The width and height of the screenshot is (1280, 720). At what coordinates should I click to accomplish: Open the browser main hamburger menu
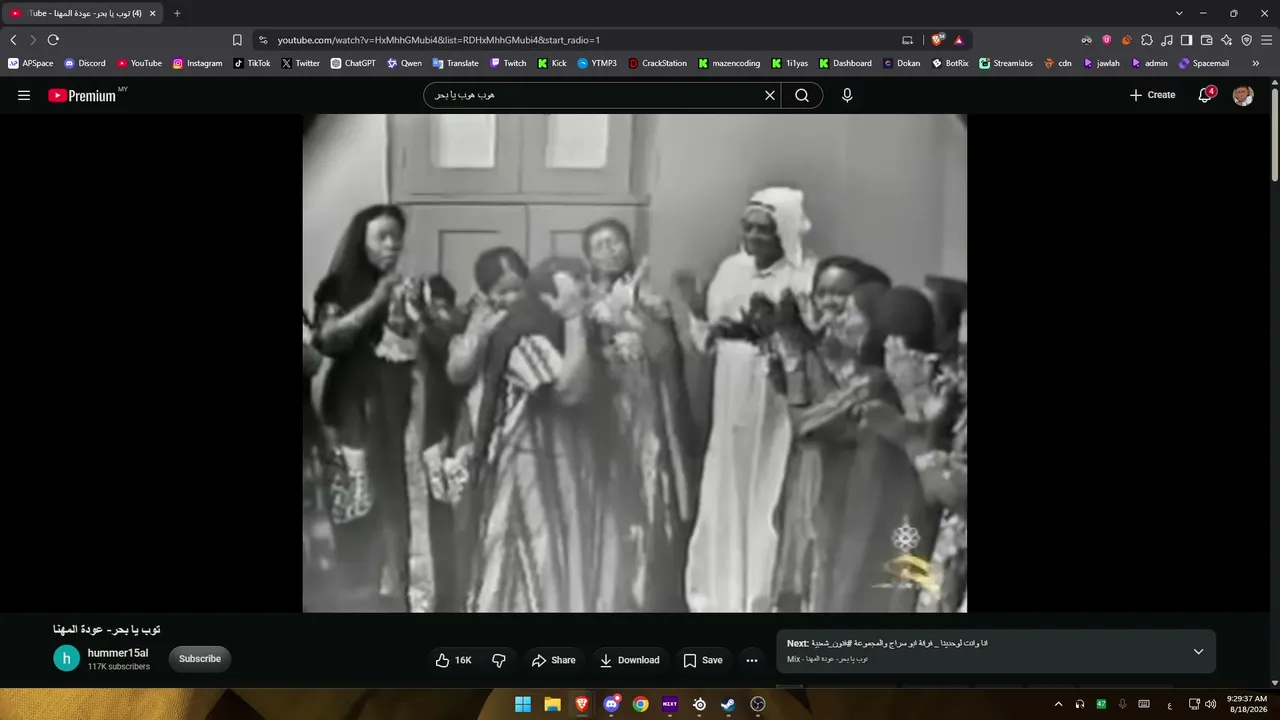click(x=1266, y=40)
